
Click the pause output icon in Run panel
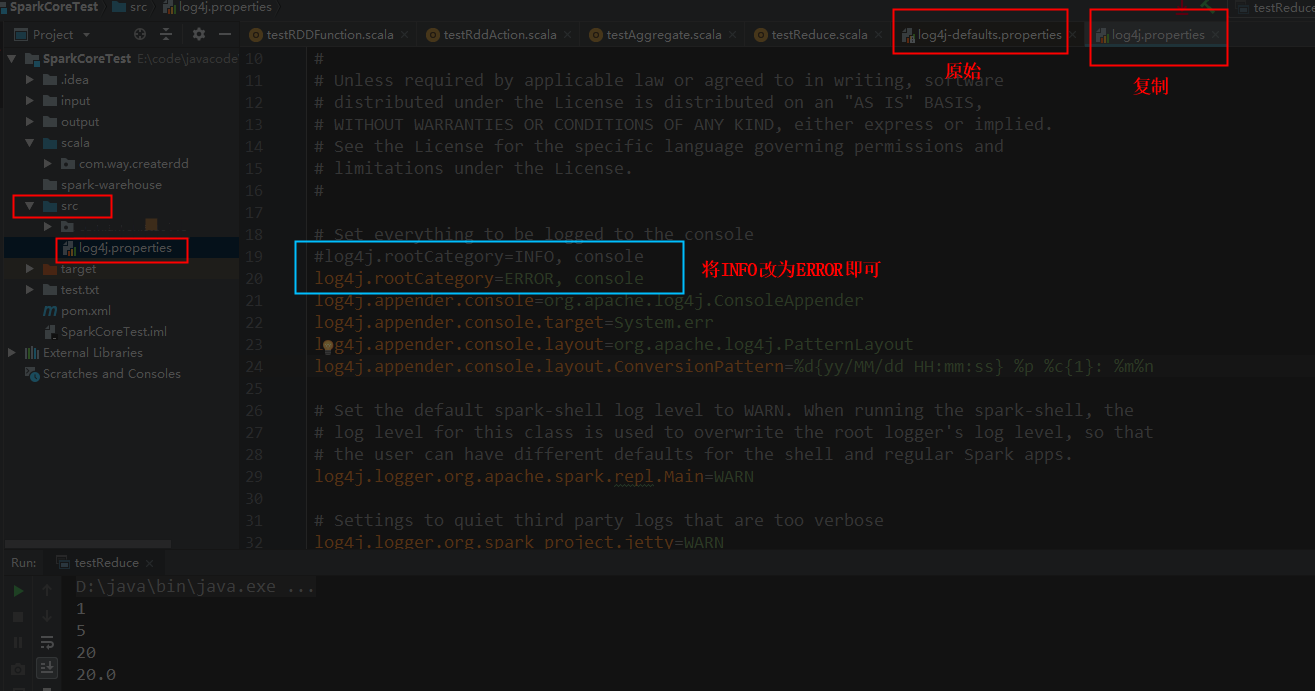click(x=18, y=642)
